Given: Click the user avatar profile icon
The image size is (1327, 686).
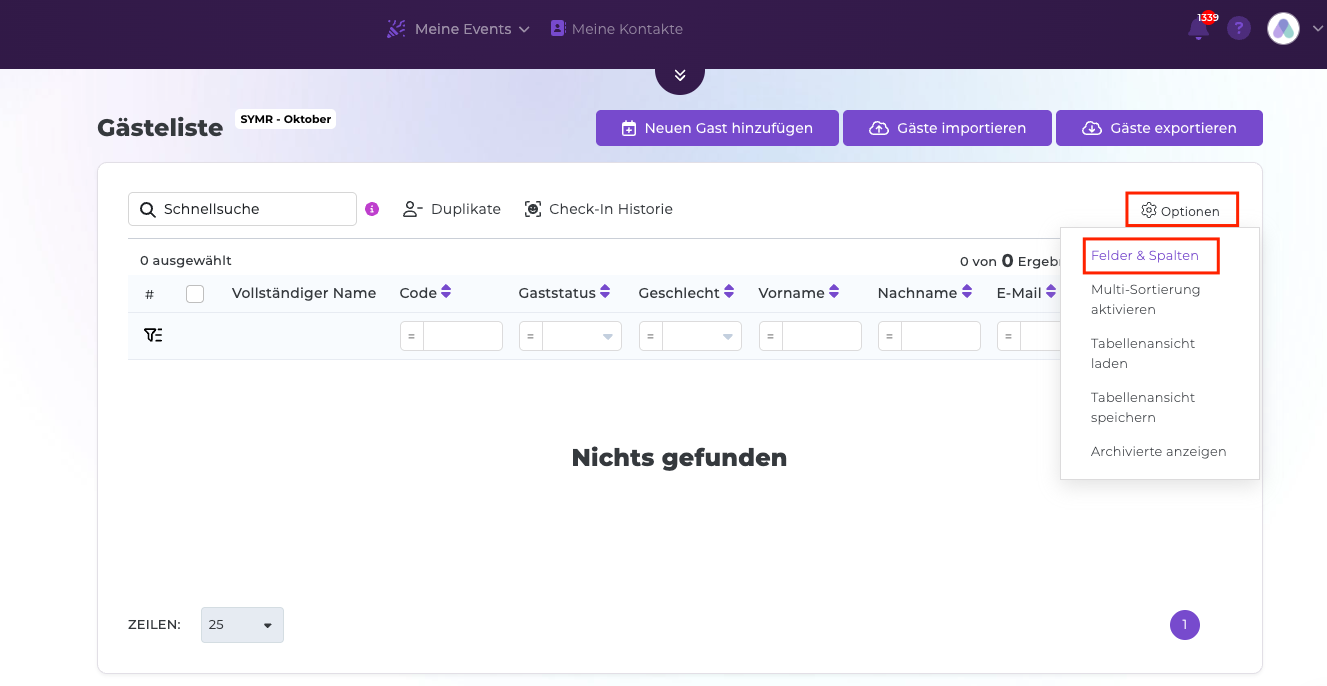Looking at the screenshot, I should 1283,29.
